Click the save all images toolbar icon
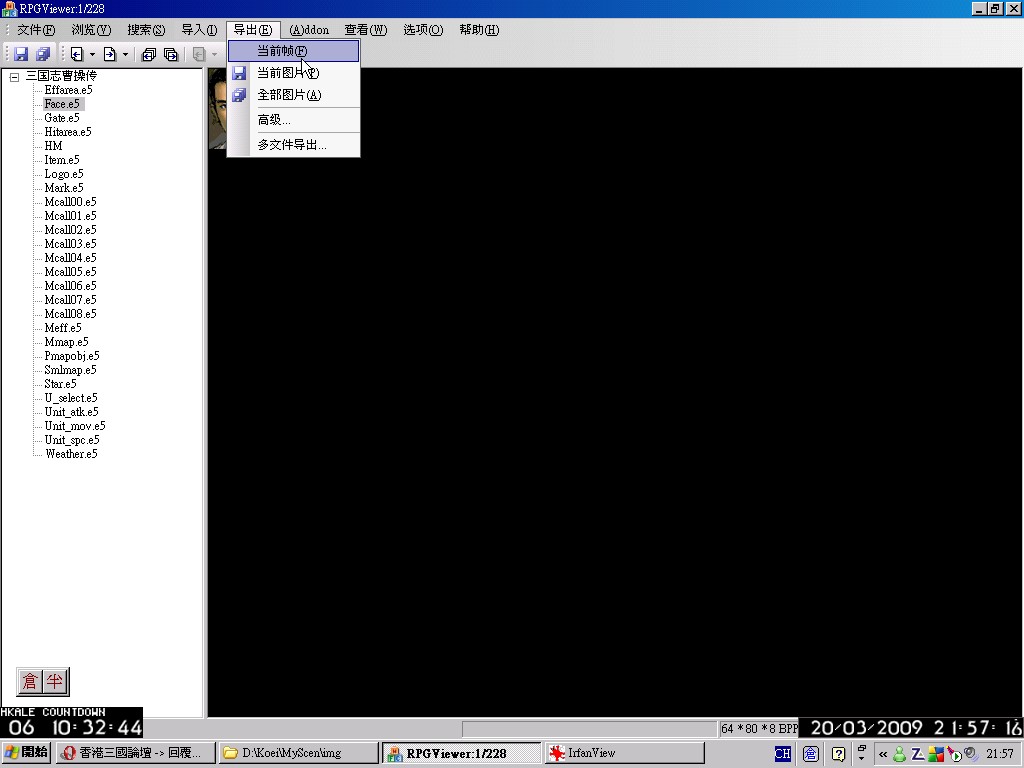The image size is (1024, 768). (x=43, y=54)
